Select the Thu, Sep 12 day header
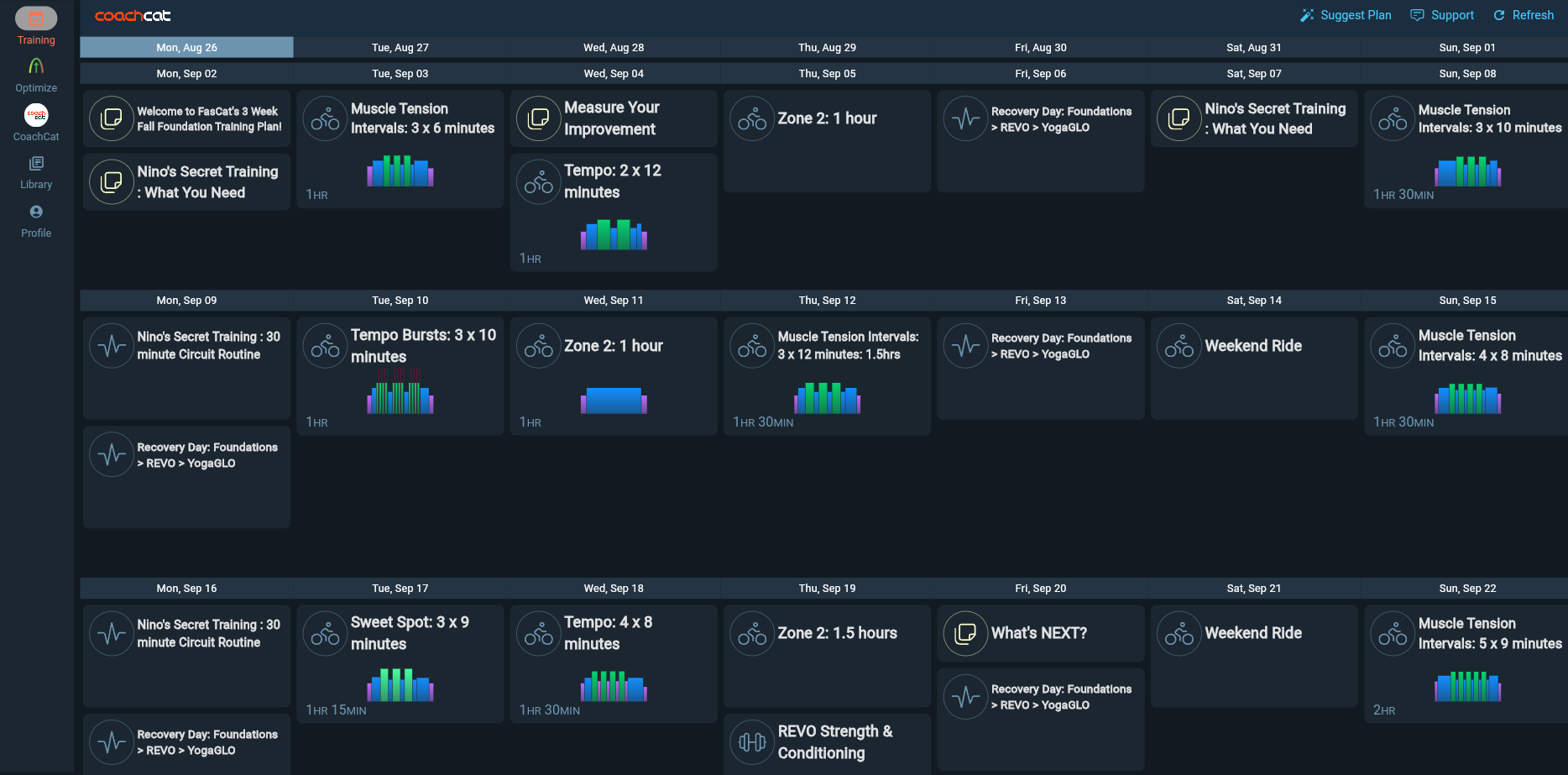1568x775 pixels. pos(827,301)
